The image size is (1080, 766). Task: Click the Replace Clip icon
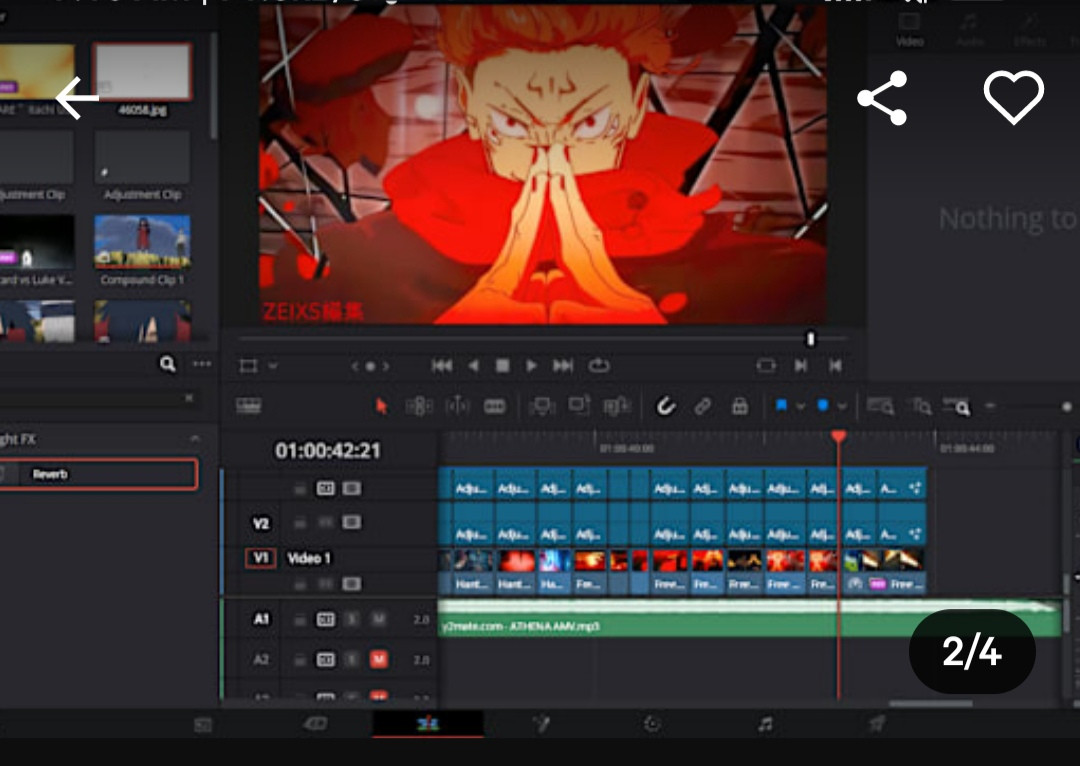(x=616, y=406)
